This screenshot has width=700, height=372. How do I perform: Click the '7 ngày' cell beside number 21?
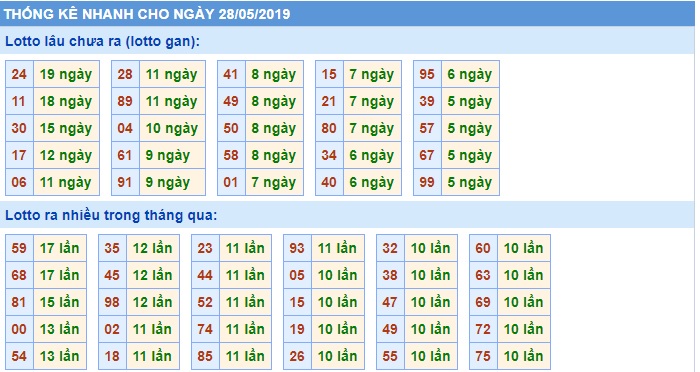372,101
